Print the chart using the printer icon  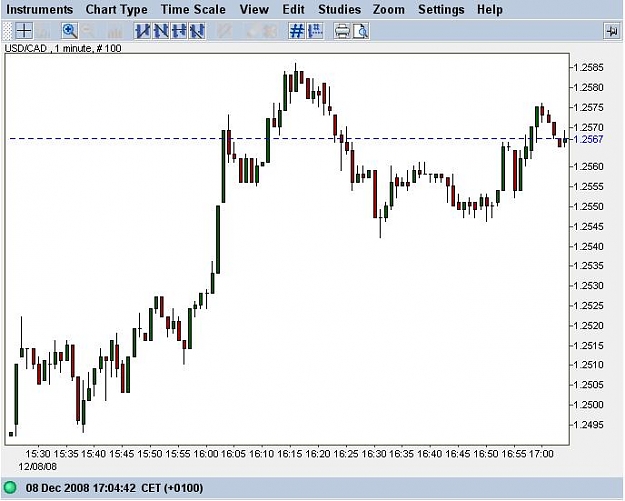click(x=342, y=31)
